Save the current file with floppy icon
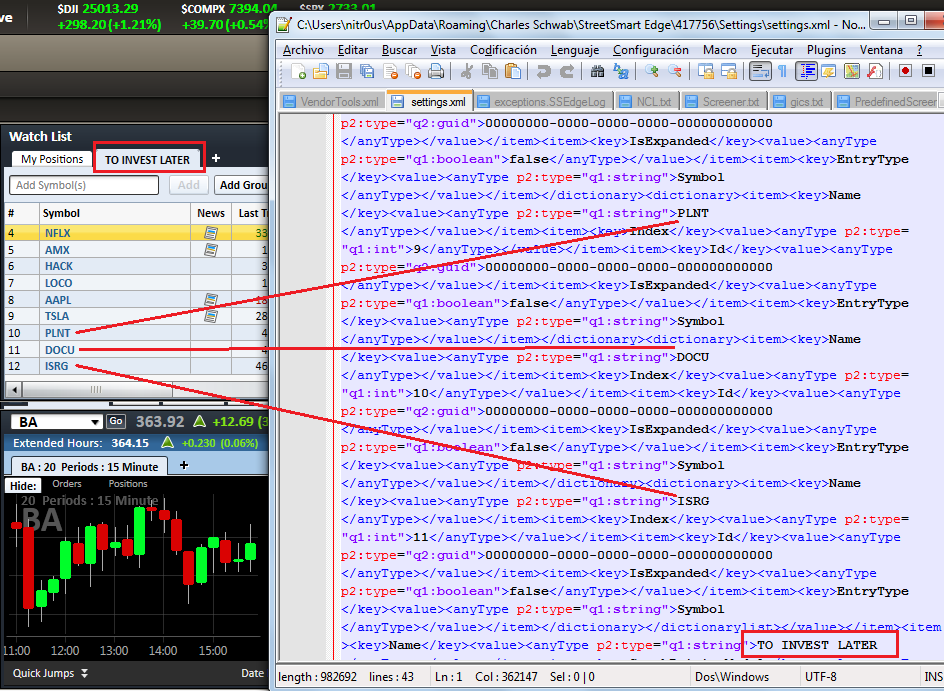The width and height of the screenshot is (944, 691). click(344, 72)
